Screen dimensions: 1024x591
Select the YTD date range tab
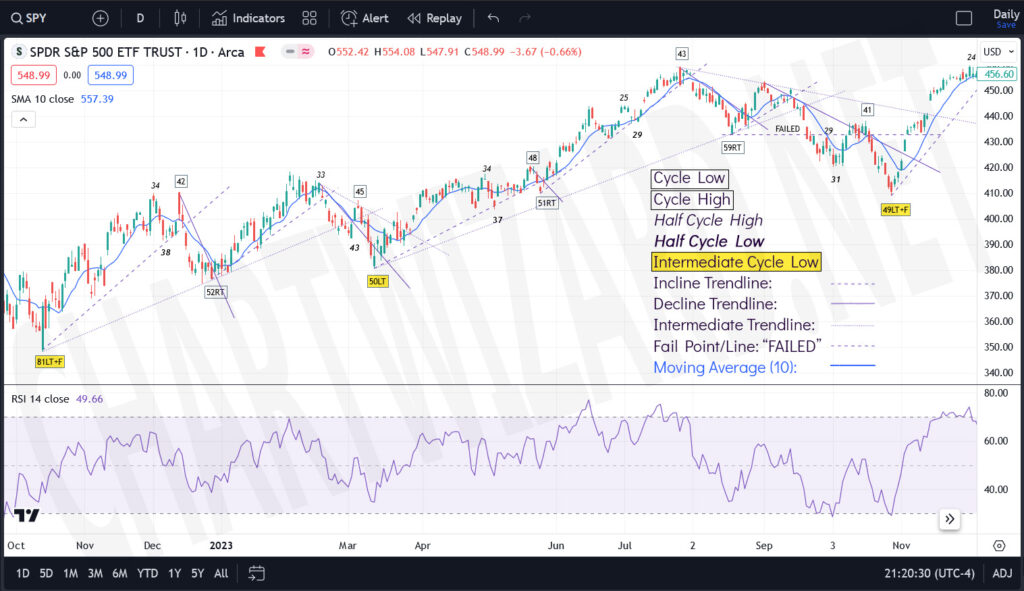[x=147, y=573]
